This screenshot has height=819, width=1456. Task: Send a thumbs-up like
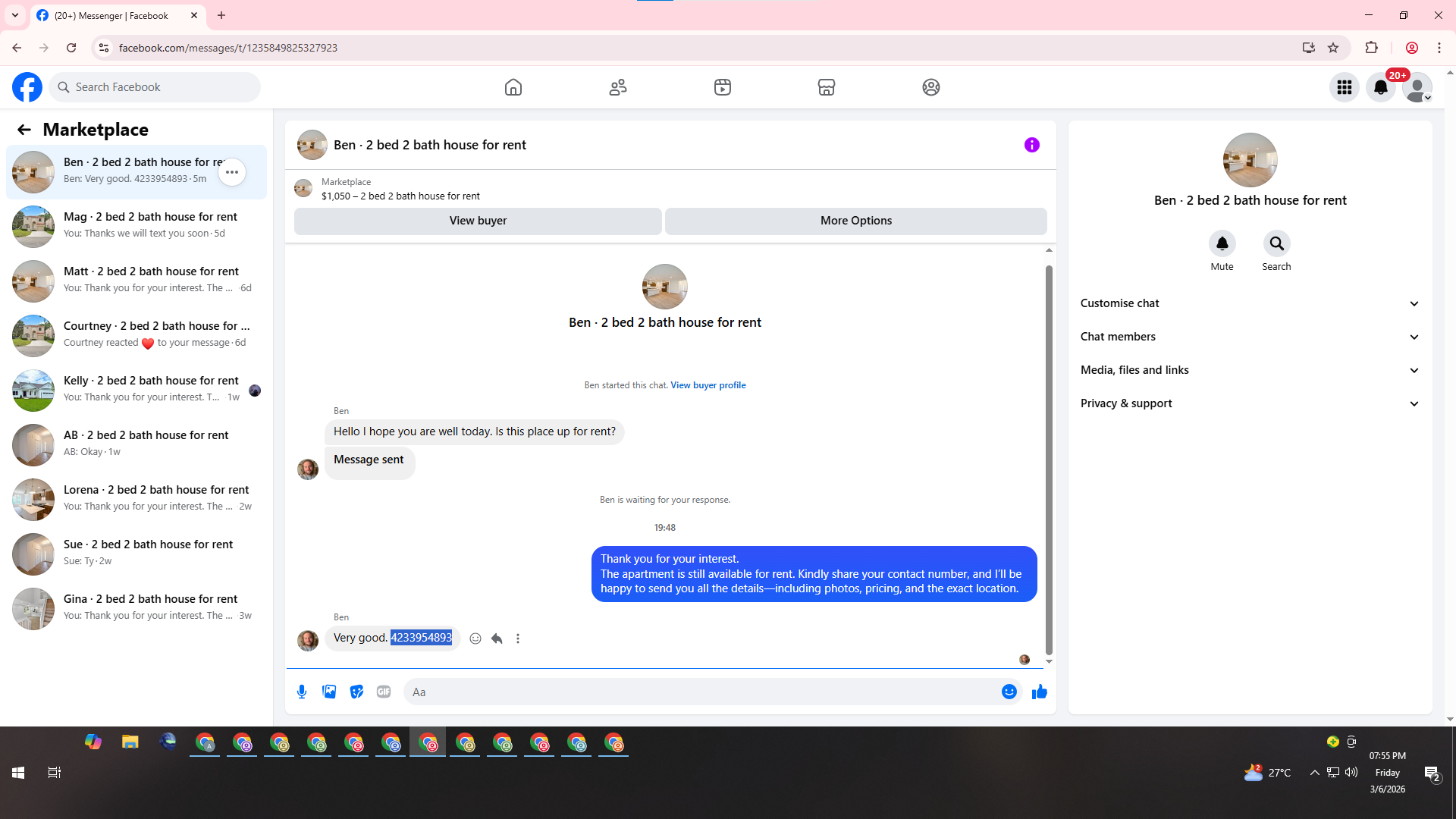point(1039,692)
